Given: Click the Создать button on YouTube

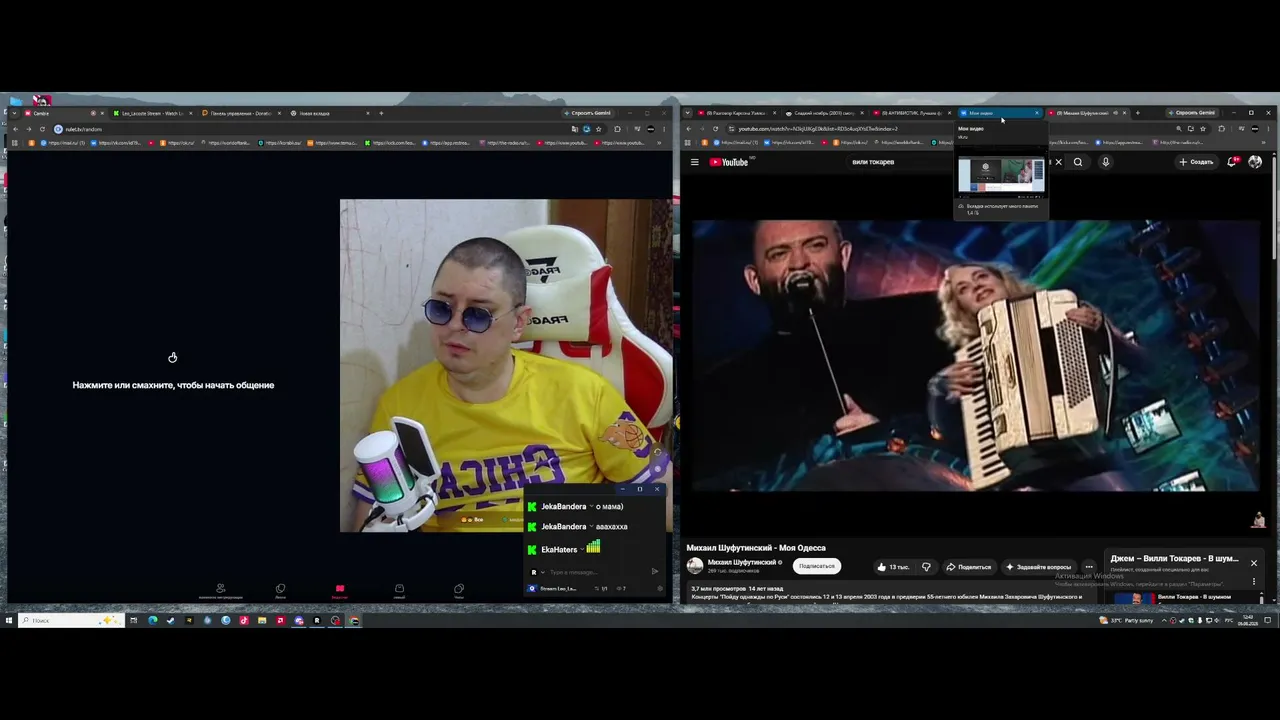Looking at the screenshot, I should 1196,162.
